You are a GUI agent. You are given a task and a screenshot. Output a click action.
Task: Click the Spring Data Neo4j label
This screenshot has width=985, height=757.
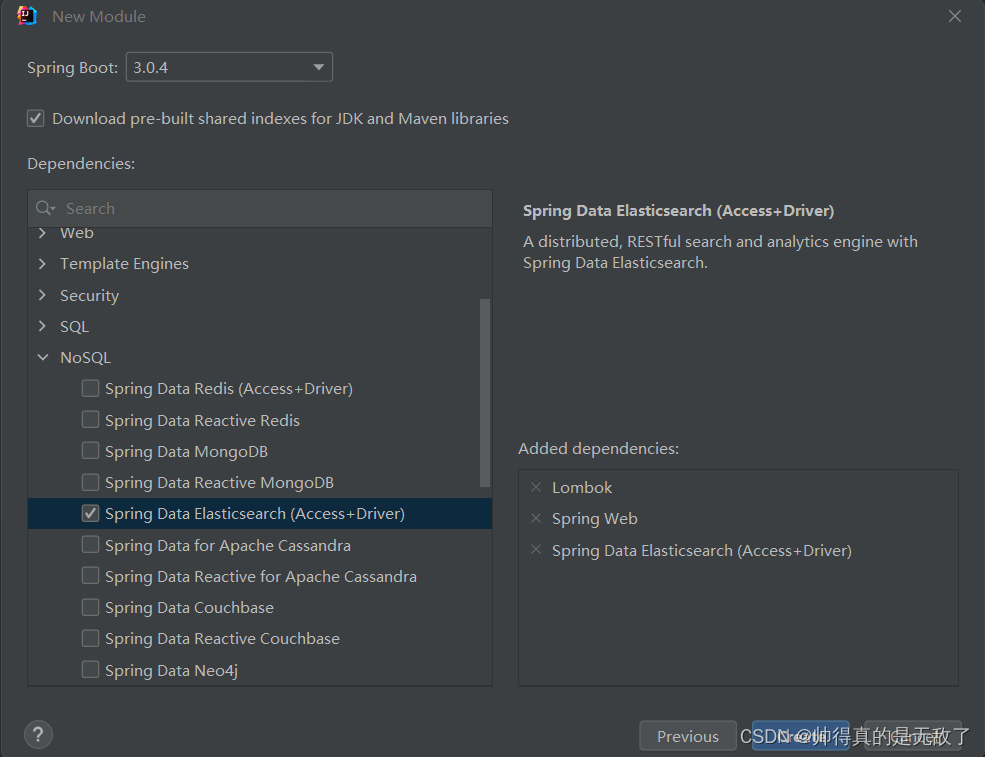pos(171,671)
